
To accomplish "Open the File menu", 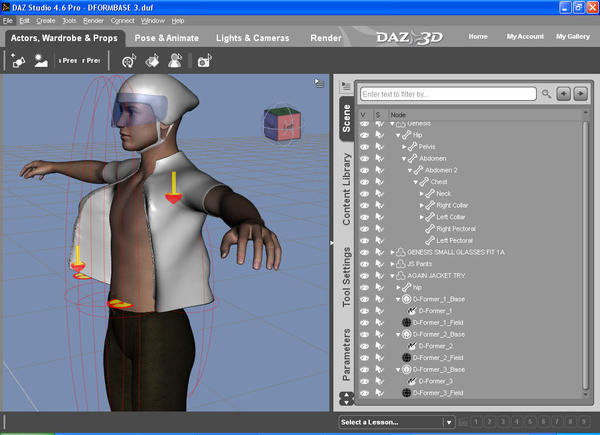I will point(8,21).
